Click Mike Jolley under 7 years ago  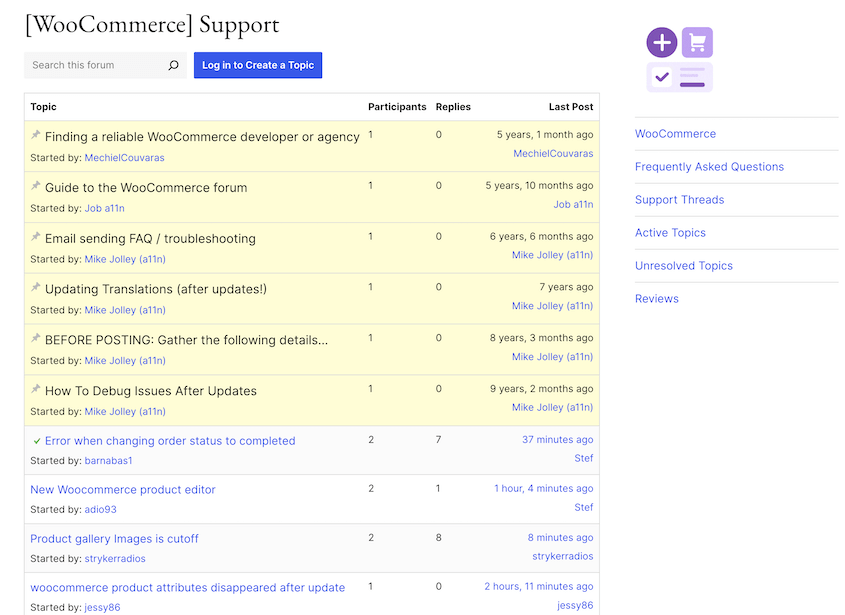pyautogui.click(x=552, y=306)
